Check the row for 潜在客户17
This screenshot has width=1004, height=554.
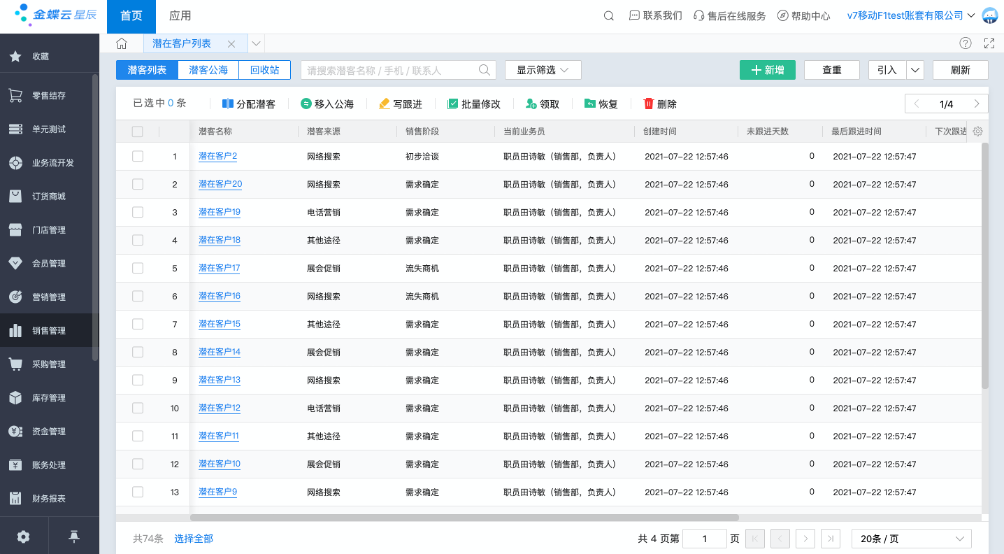point(137,268)
